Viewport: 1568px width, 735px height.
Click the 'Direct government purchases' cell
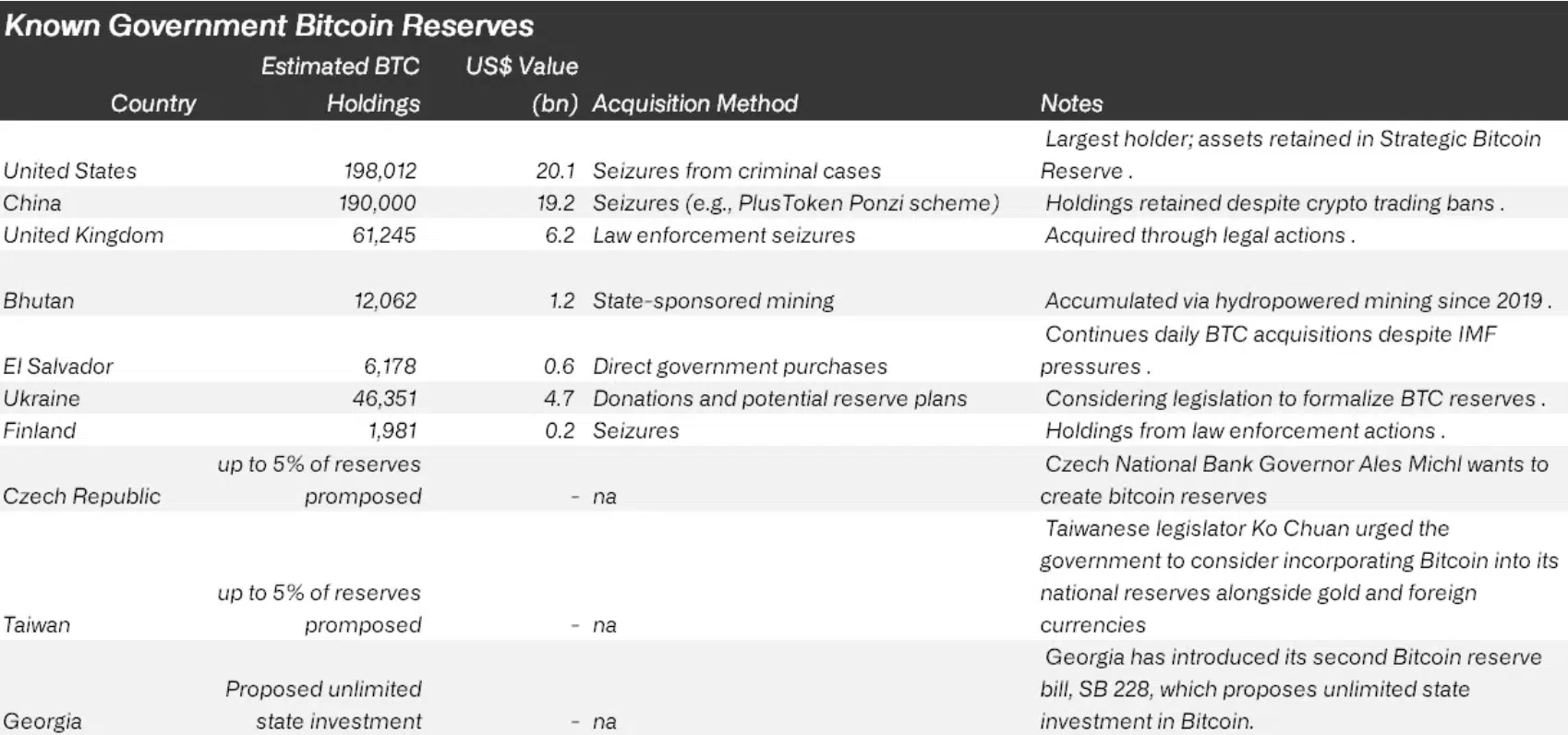pos(740,367)
